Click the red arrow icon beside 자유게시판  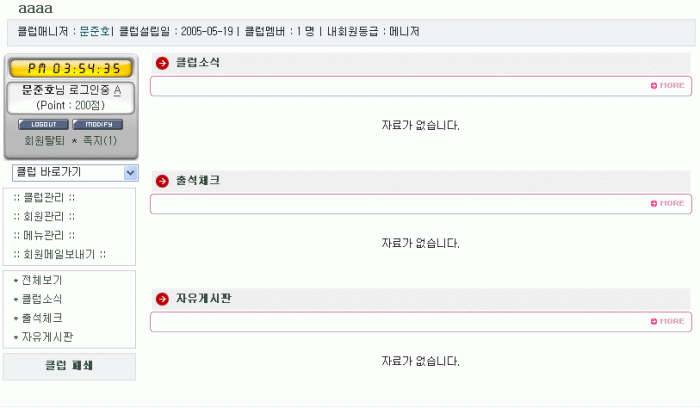click(163, 299)
